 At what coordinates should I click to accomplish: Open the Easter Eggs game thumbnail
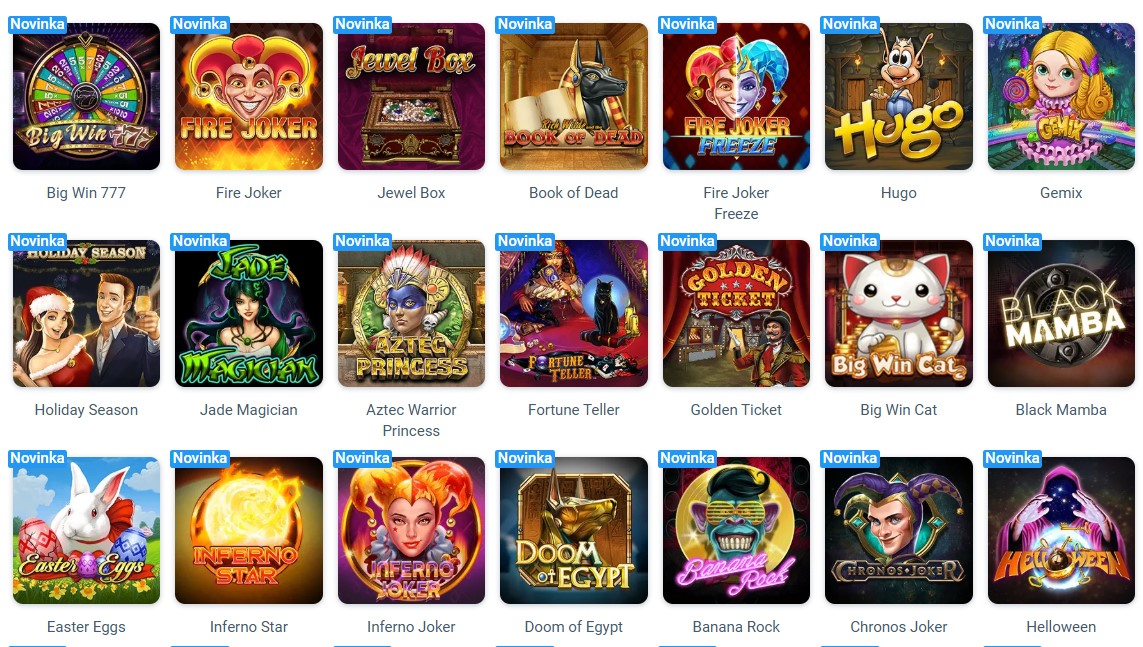(86, 530)
